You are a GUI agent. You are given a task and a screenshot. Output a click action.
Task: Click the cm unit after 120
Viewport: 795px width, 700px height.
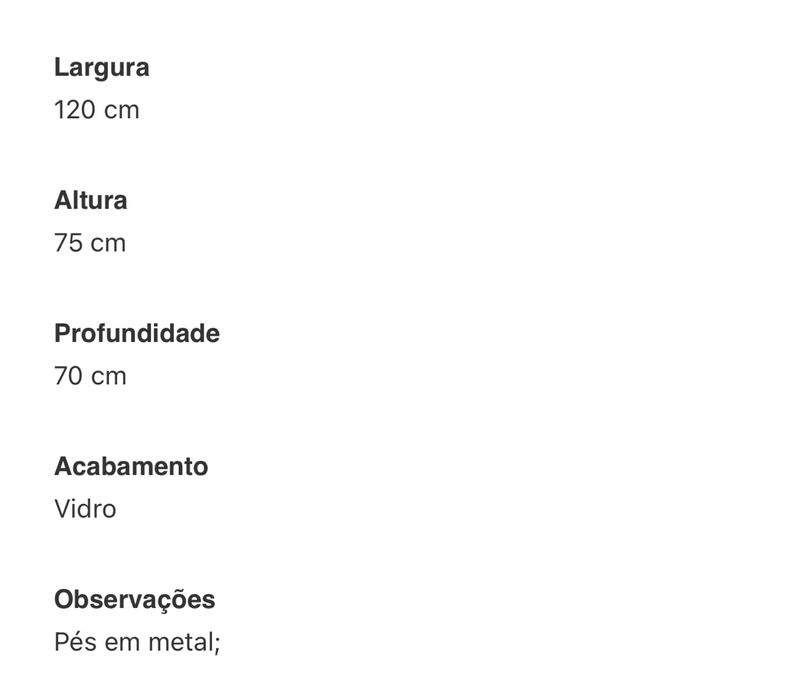click(x=122, y=110)
